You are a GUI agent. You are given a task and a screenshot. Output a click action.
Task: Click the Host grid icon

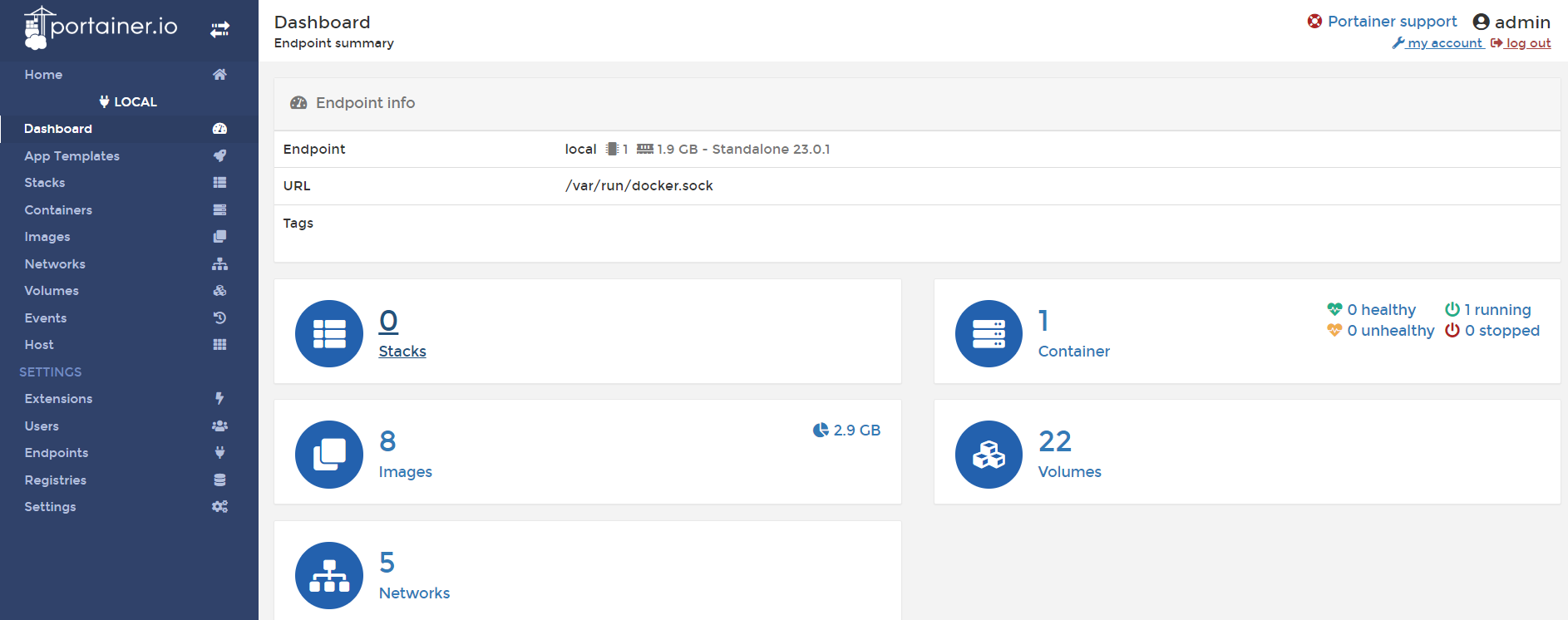click(x=219, y=345)
